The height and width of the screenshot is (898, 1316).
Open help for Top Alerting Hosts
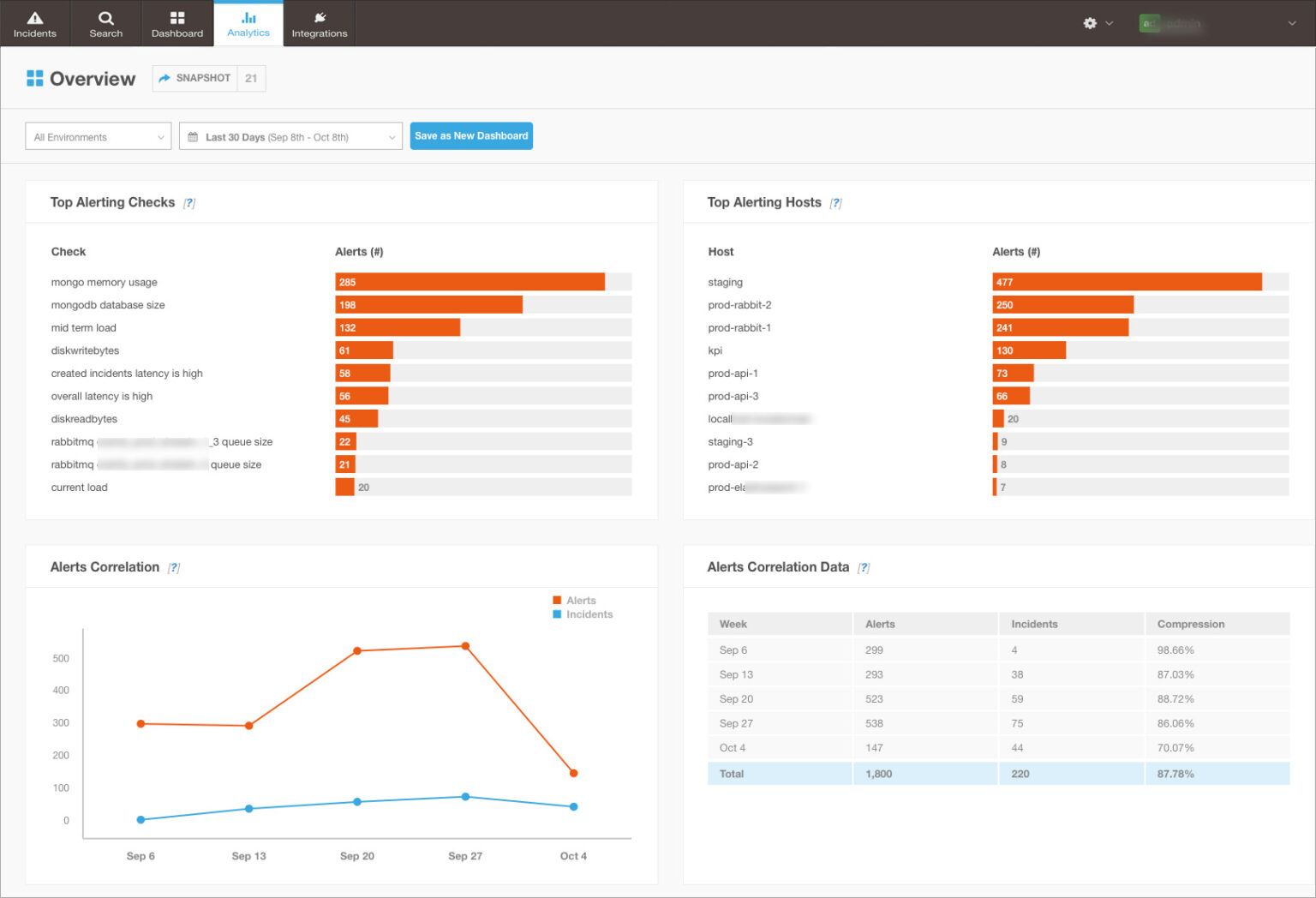pos(837,202)
